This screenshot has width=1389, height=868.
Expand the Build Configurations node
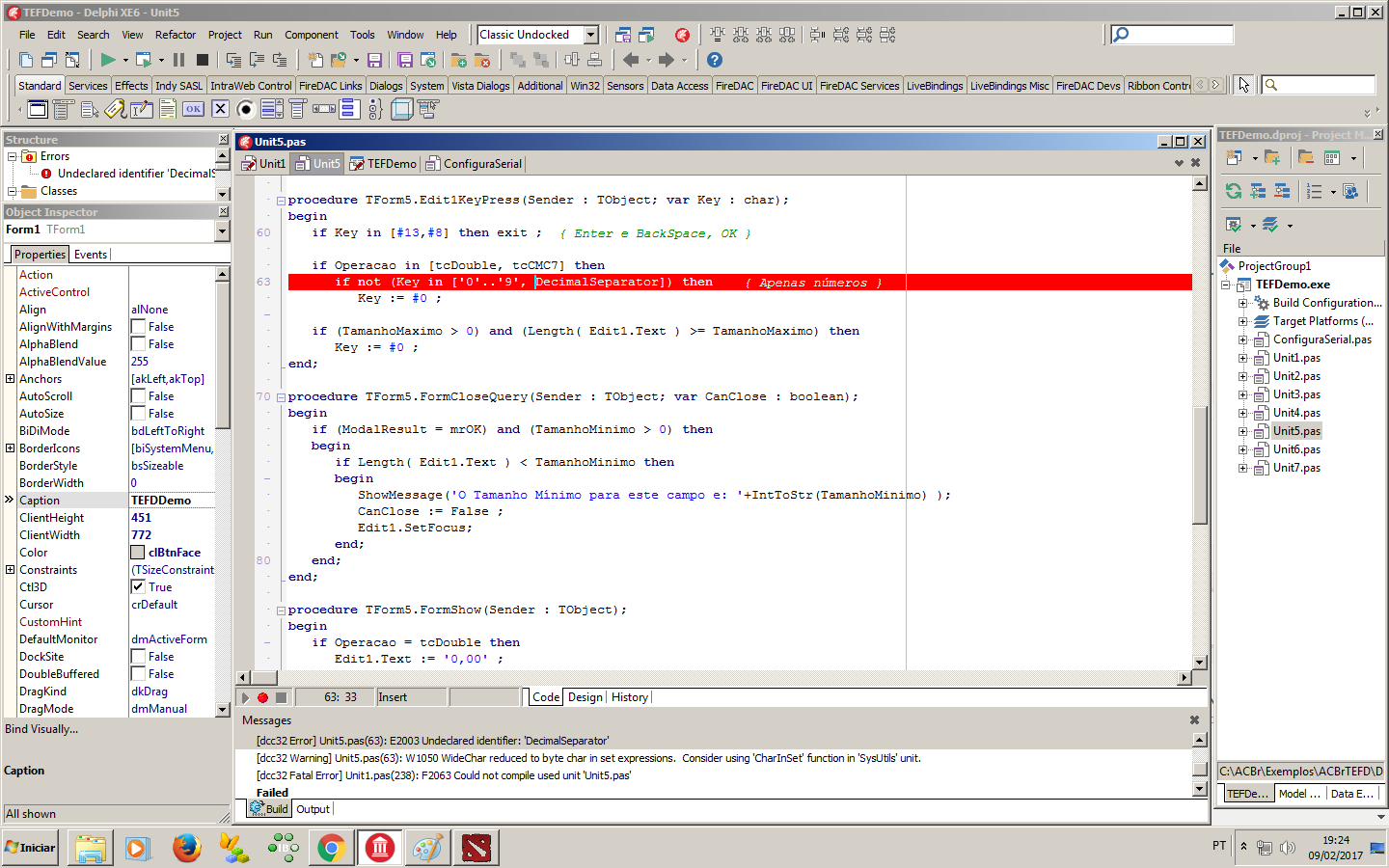[1243, 303]
